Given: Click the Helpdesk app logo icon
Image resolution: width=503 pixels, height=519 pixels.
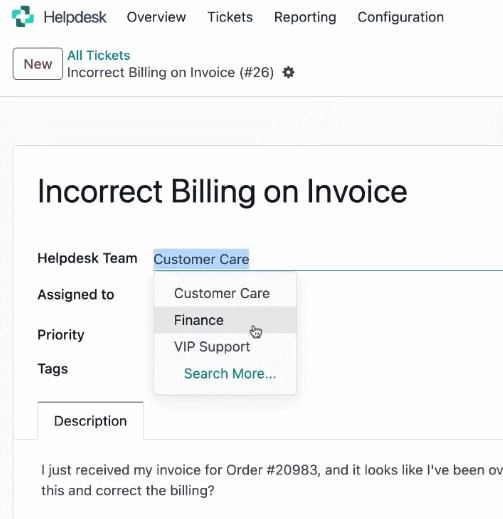Looking at the screenshot, I should click(x=23, y=16).
